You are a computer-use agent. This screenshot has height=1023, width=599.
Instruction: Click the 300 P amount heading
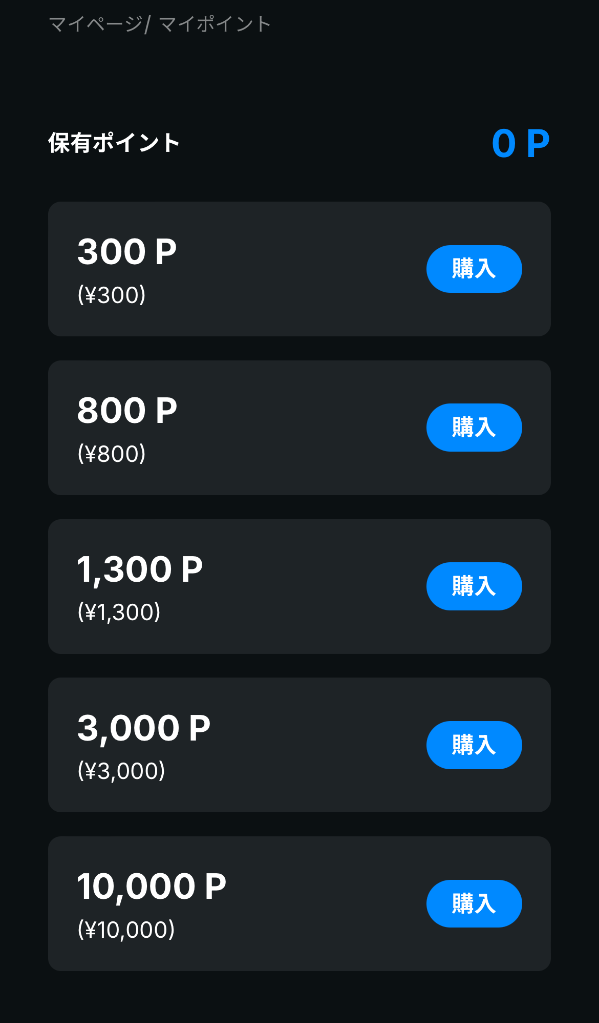click(x=127, y=252)
